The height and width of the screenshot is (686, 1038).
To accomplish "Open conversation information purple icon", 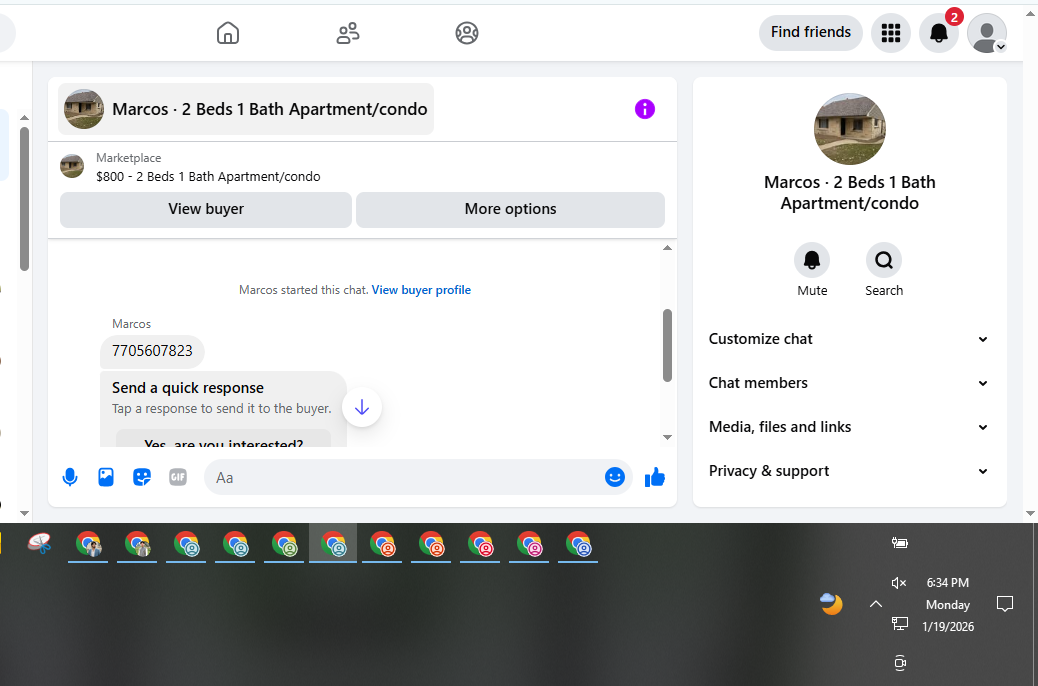I will coord(645,109).
